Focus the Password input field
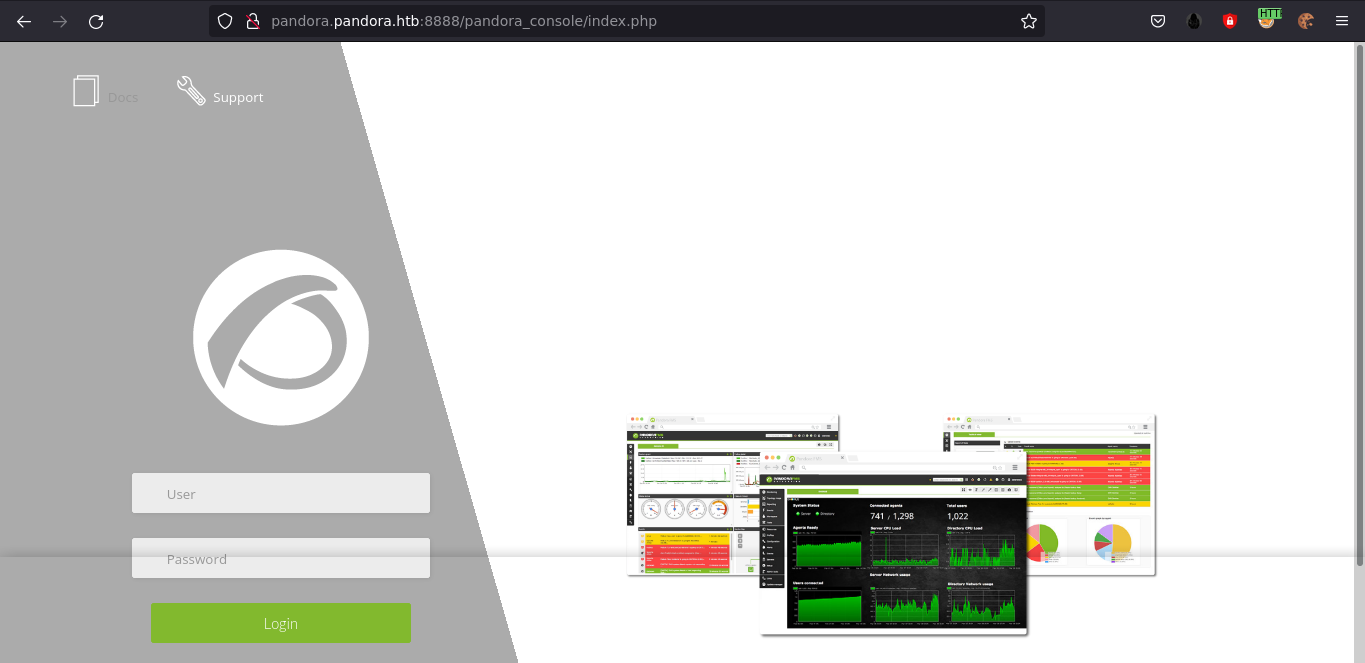 (x=281, y=558)
